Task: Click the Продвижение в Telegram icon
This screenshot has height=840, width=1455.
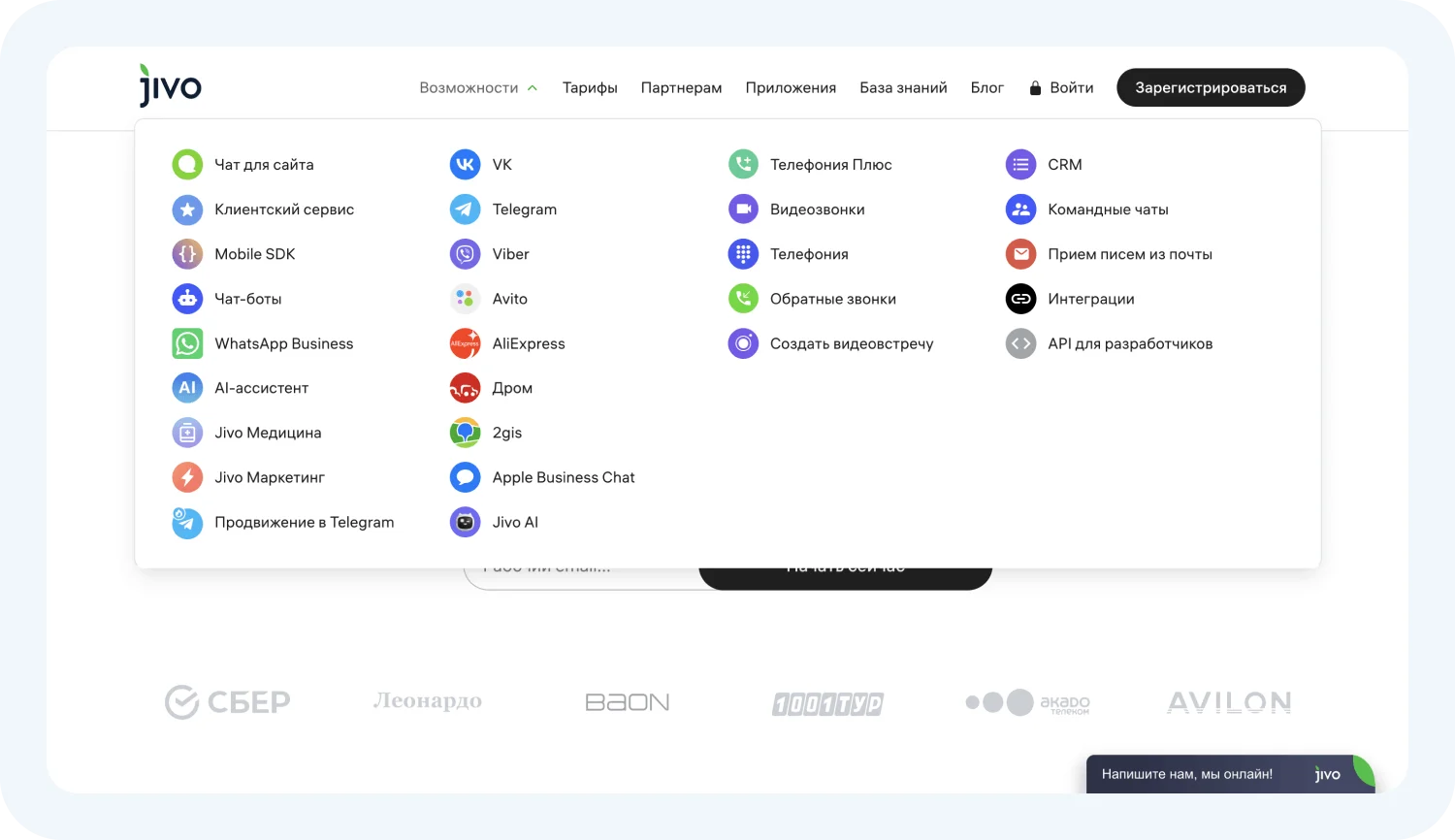Action: point(187,522)
